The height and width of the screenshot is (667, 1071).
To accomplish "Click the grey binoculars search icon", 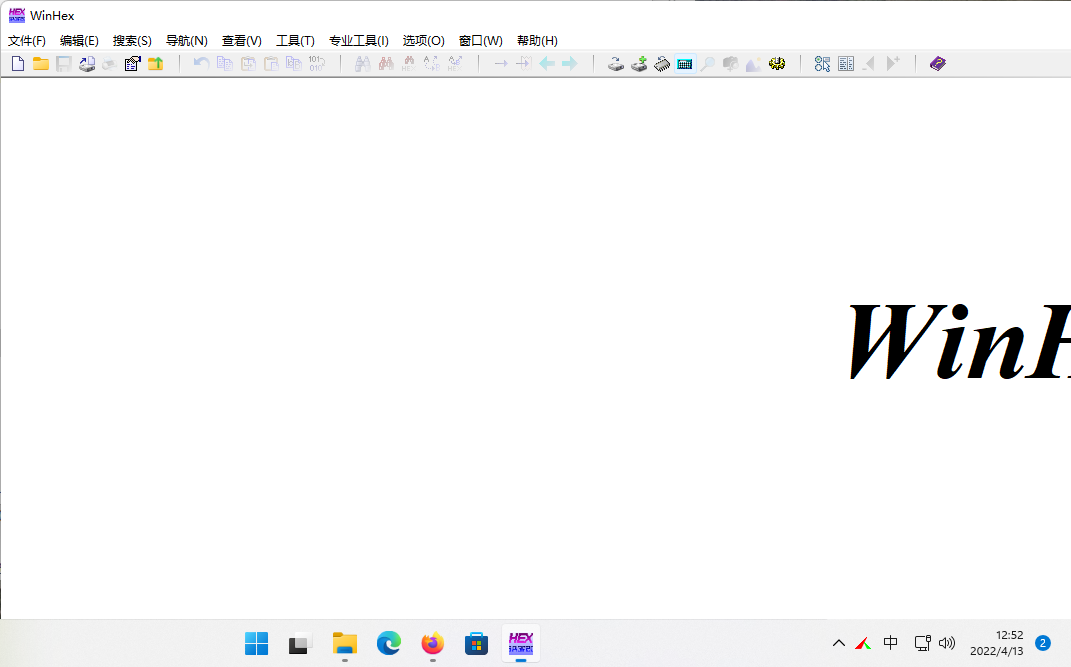I will 363,64.
